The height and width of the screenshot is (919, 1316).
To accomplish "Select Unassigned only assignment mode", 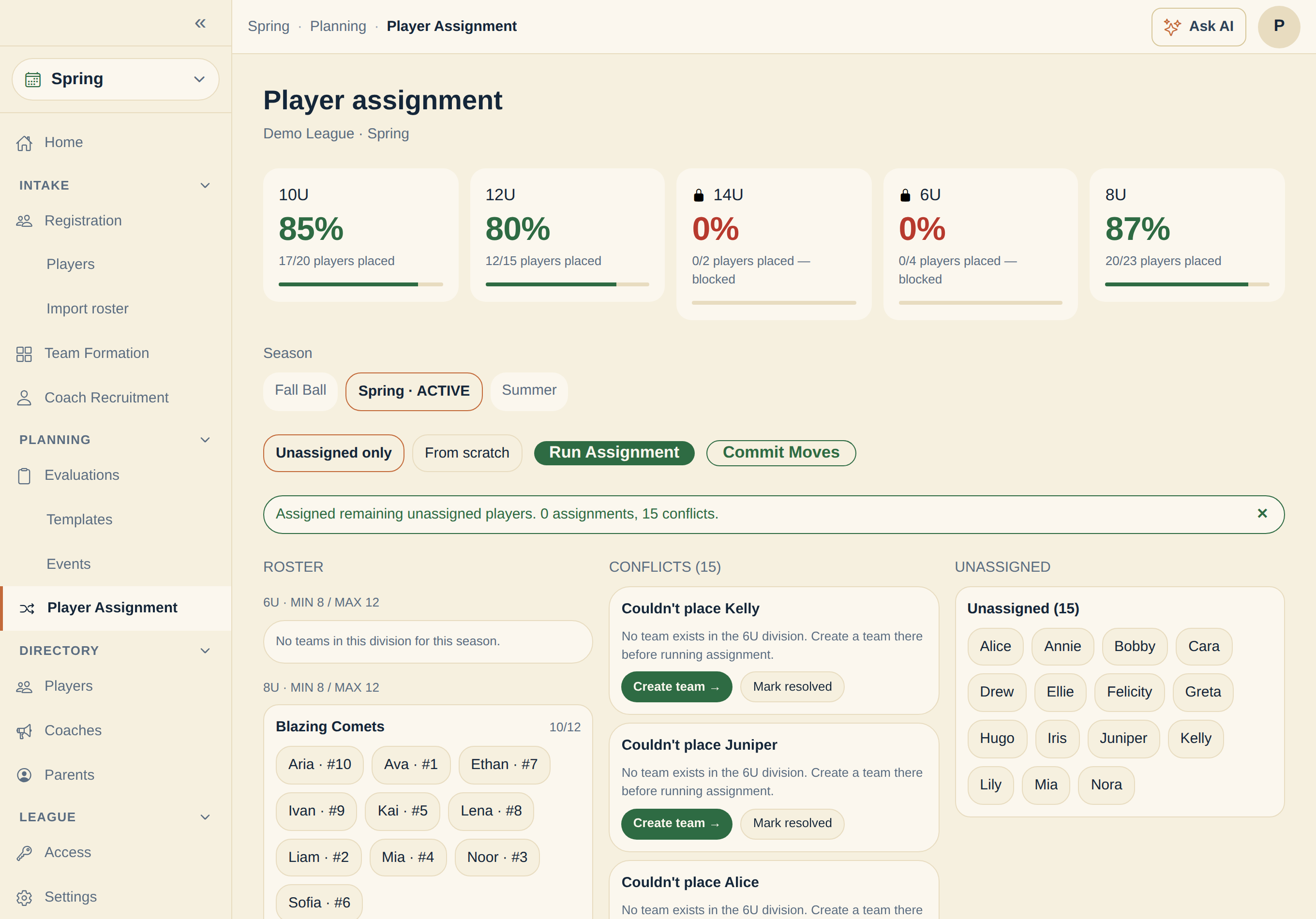I will click(333, 453).
